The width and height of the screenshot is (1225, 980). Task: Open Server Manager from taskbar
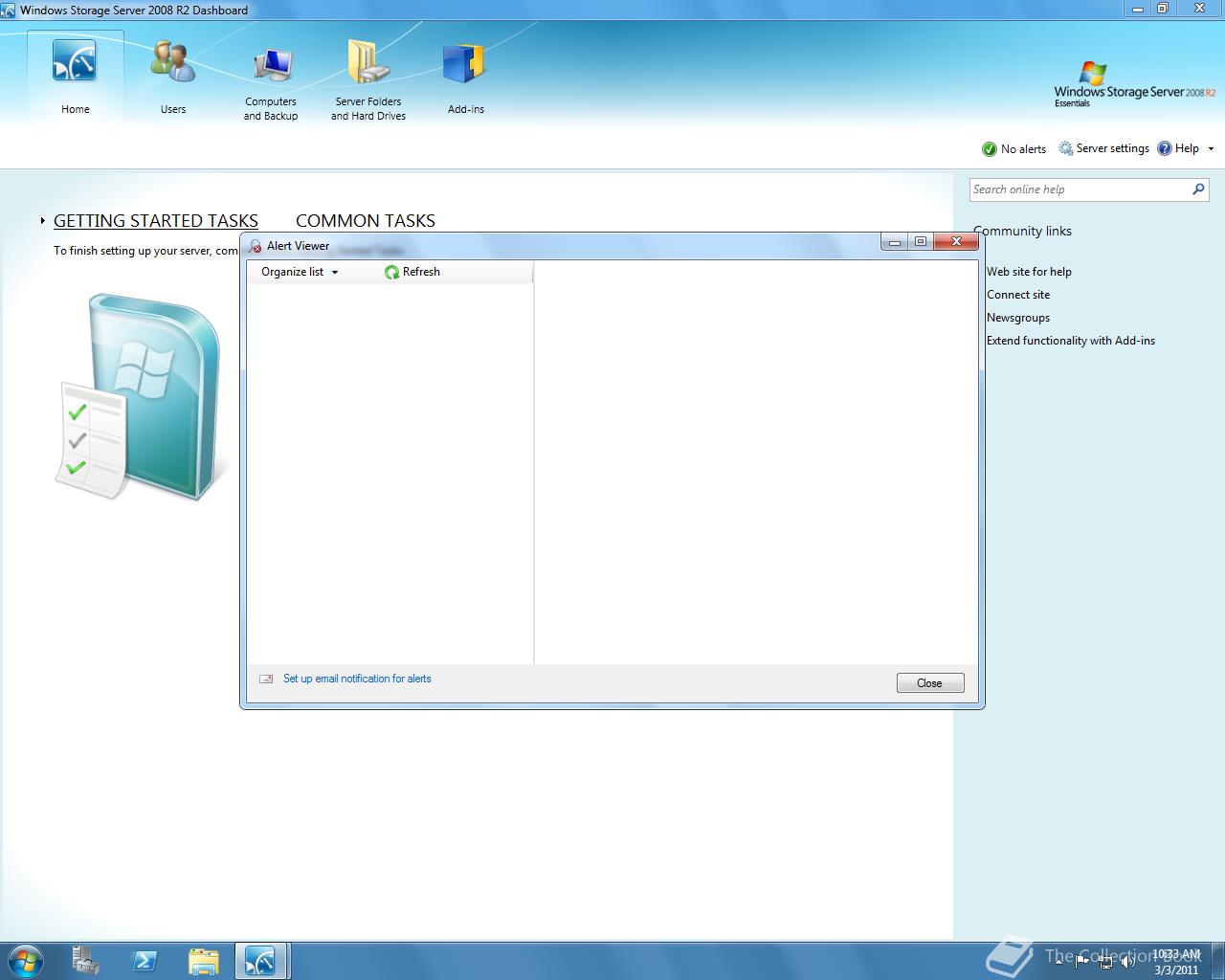[x=85, y=961]
